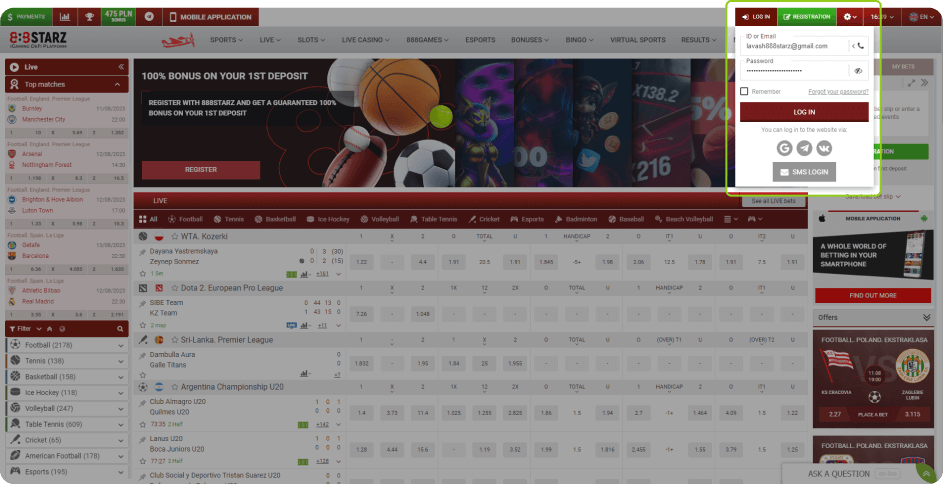This screenshot has width=943, height=484.
Task: Favorite the Sri-Lanka. Premier League star
Action: tap(175, 340)
